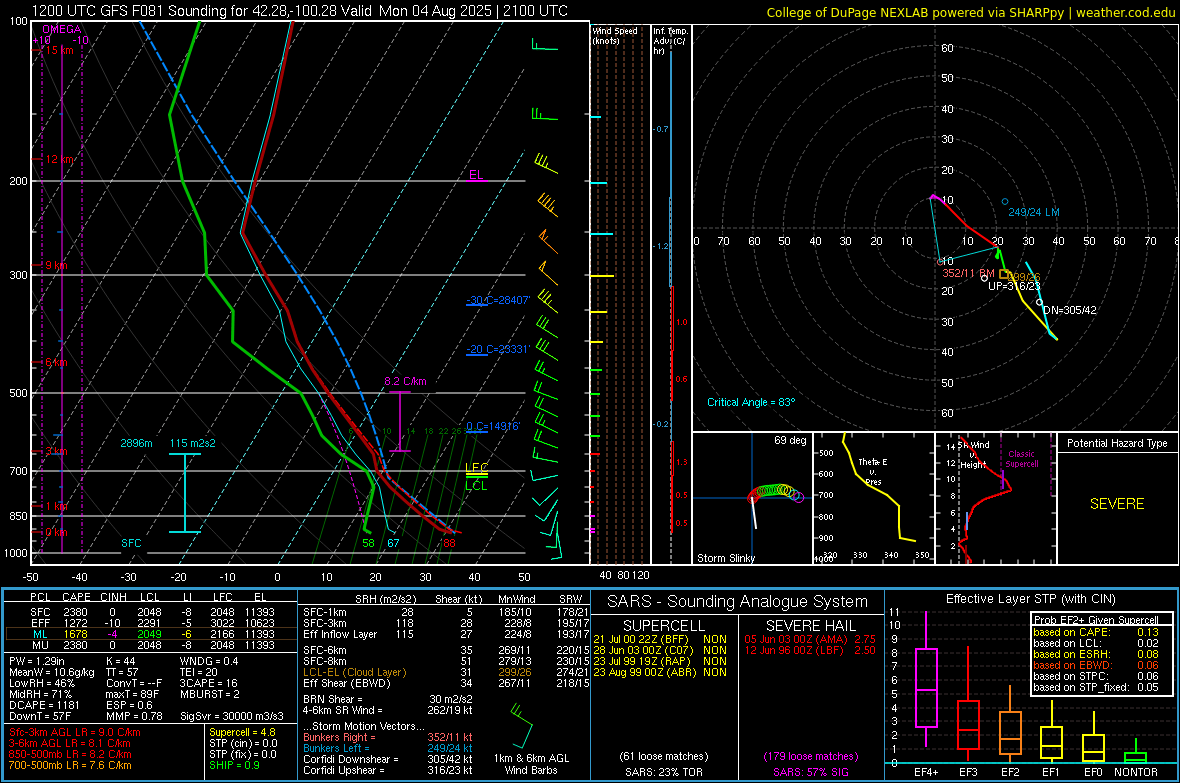This screenshot has width=1180, height=783.
Task: Click the Bunkers Left storm motion
Action: (x=388, y=748)
